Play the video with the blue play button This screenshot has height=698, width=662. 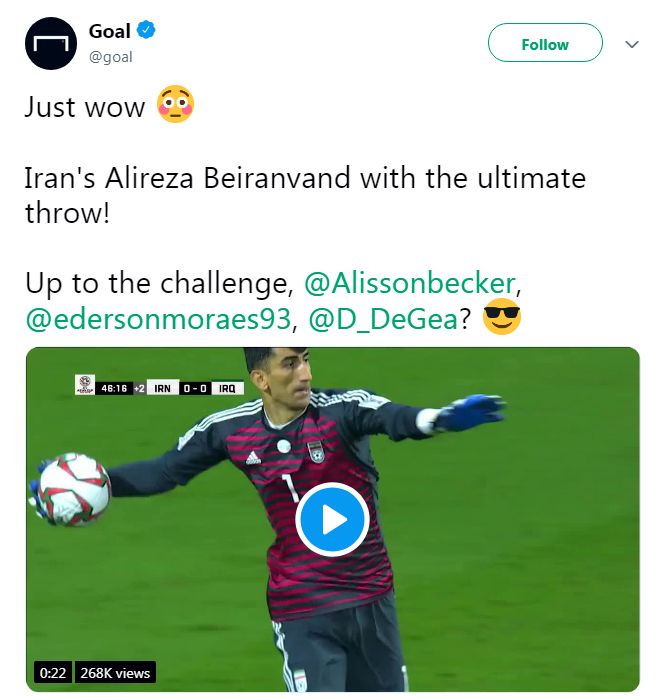pos(332,519)
